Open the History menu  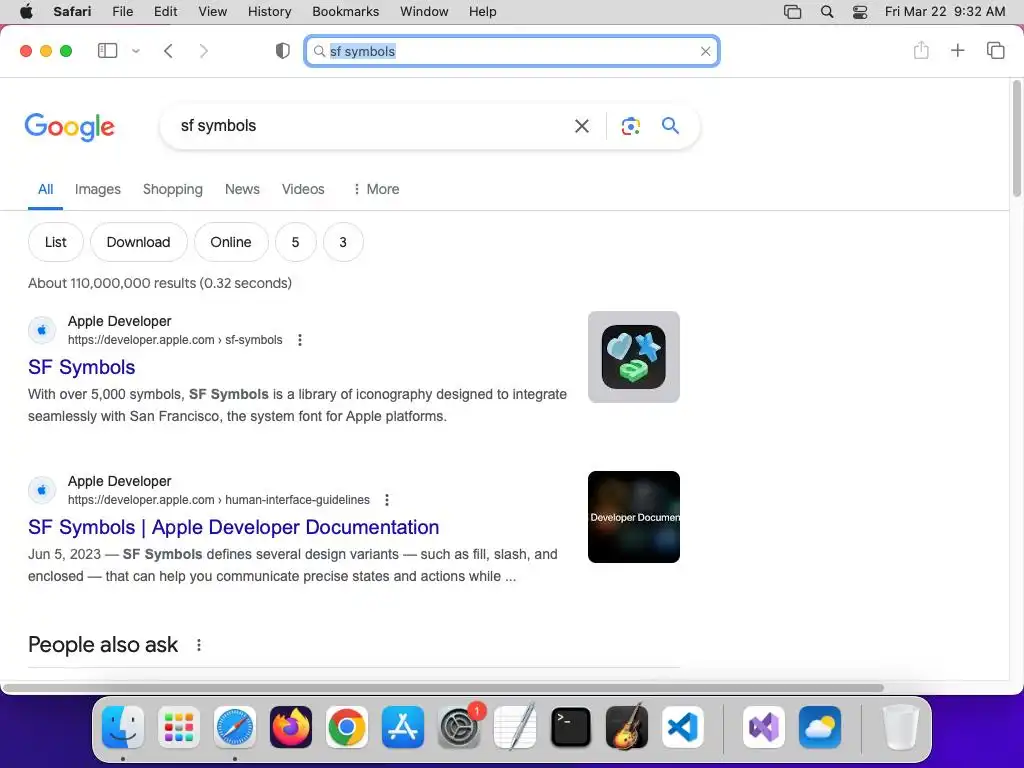pyautogui.click(x=269, y=12)
